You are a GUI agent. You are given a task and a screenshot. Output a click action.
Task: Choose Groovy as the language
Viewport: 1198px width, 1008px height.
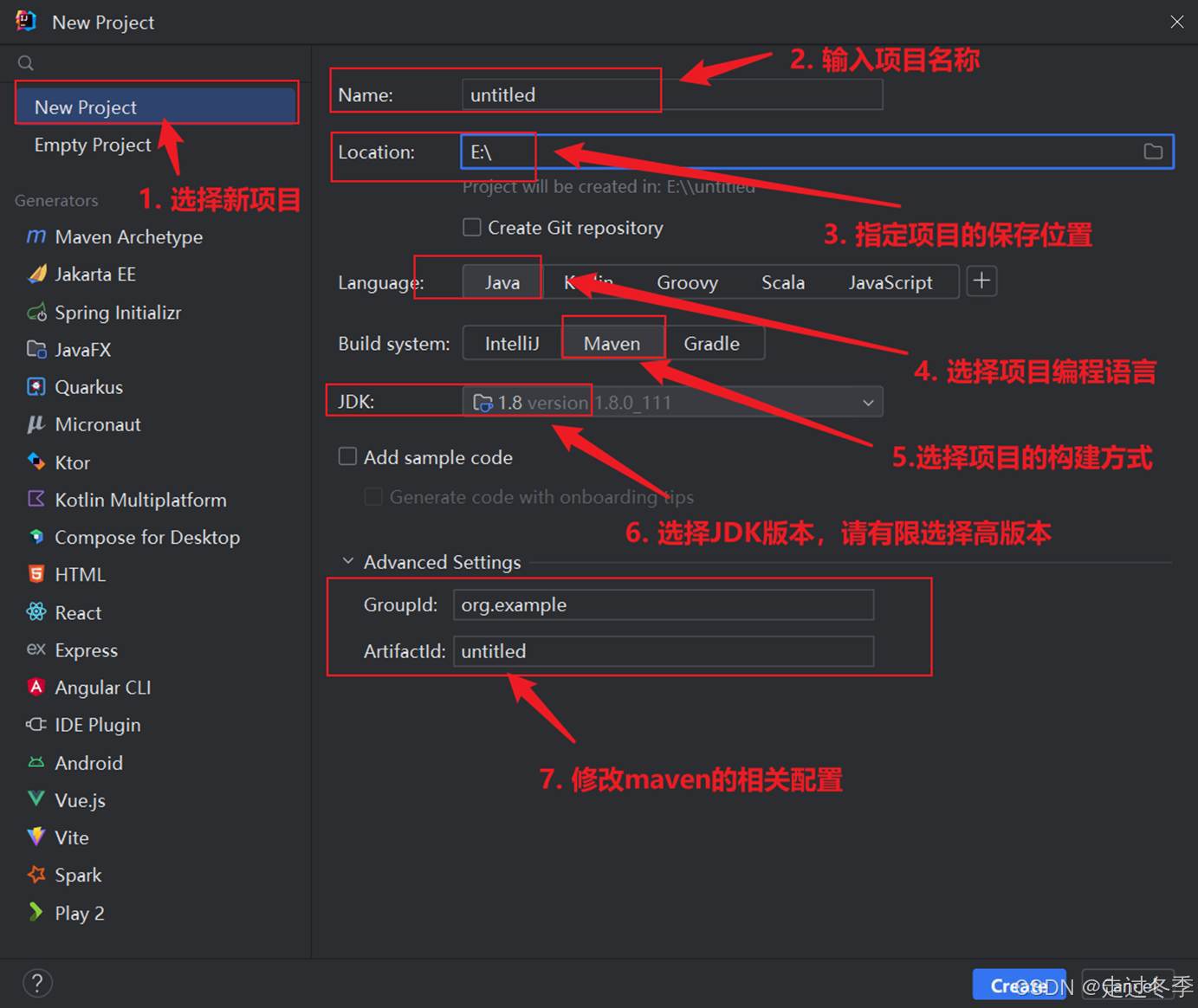coord(688,282)
